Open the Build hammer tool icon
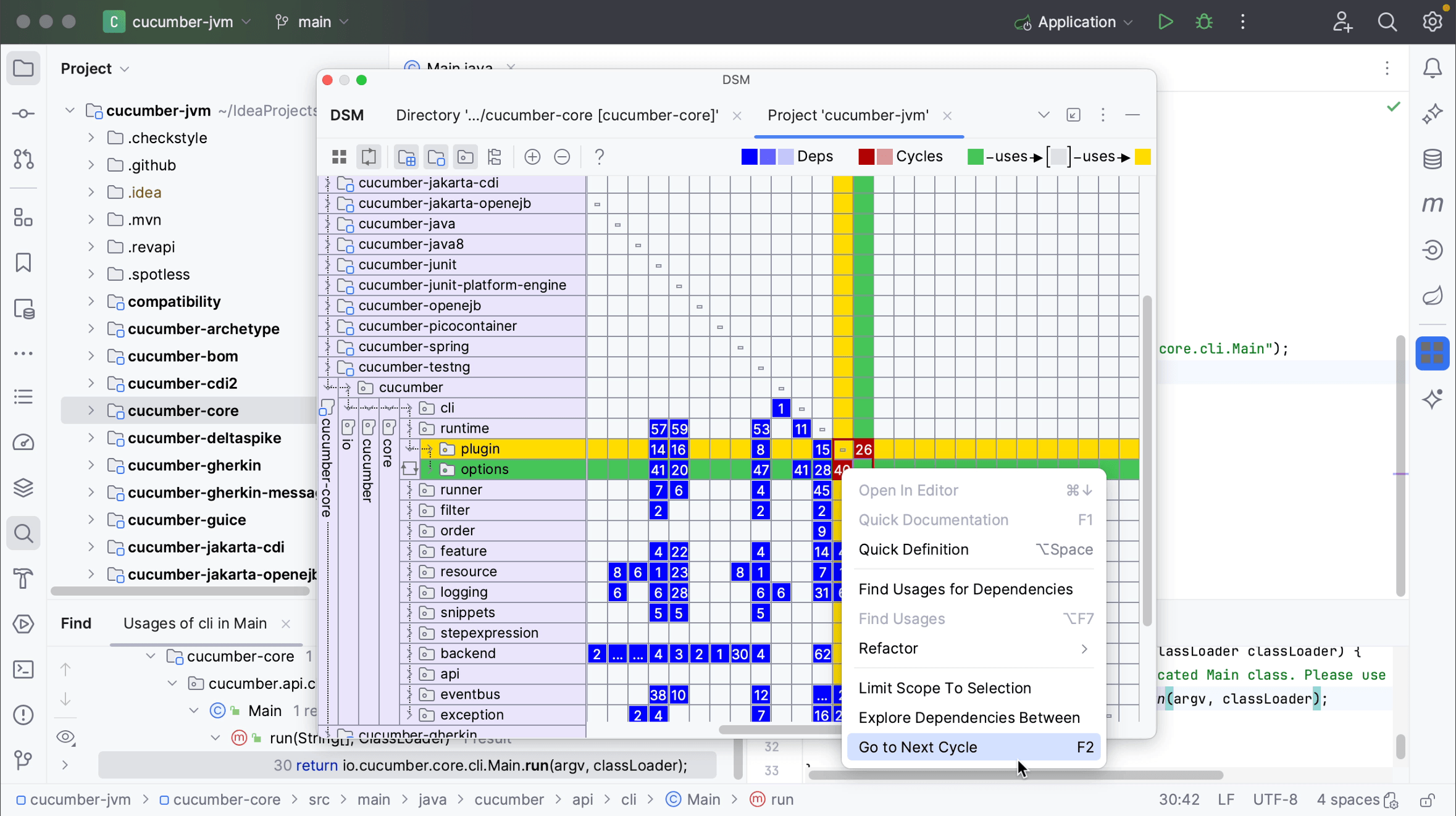This screenshot has width=1456, height=816. click(23, 579)
